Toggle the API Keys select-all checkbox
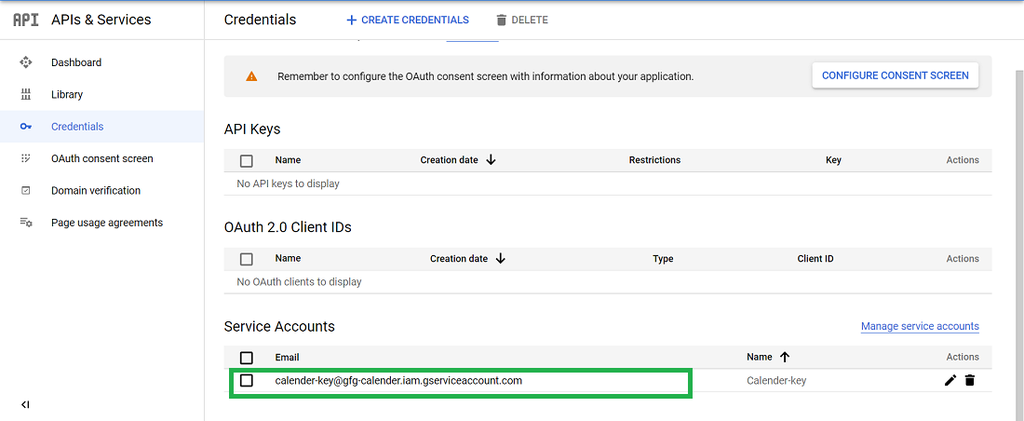 [x=247, y=160]
